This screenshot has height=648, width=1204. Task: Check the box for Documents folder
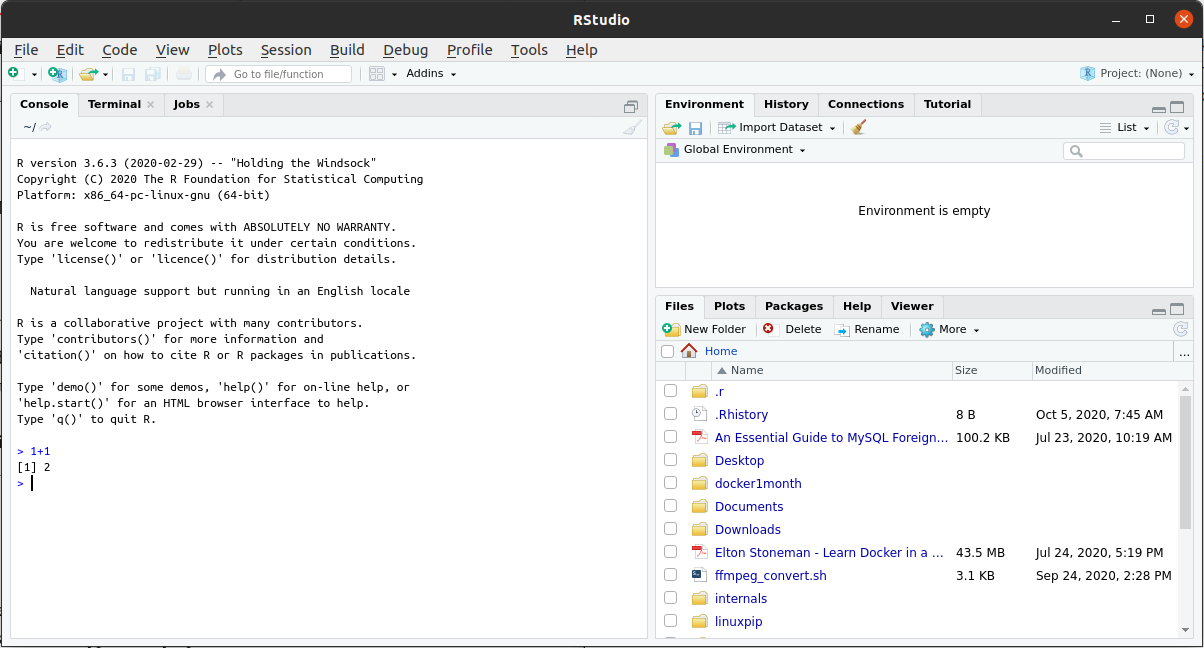tap(670, 506)
